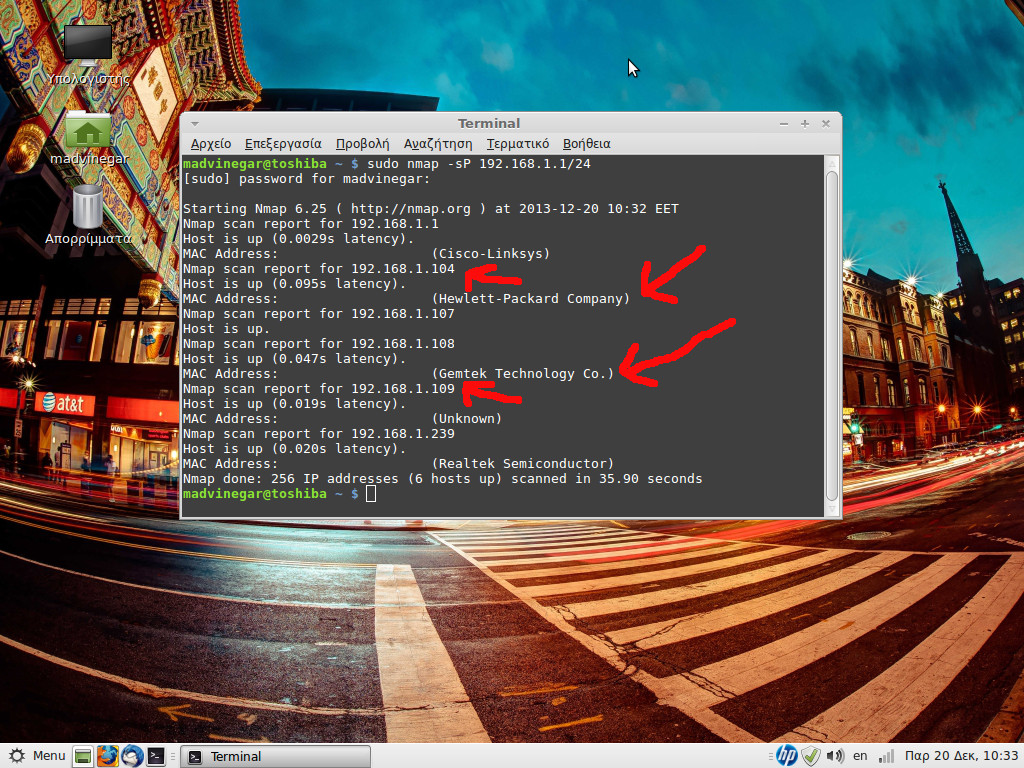1024x768 pixels.
Task: Click the '(Cisco-Linksys)' text
Action: [x=491, y=254]
